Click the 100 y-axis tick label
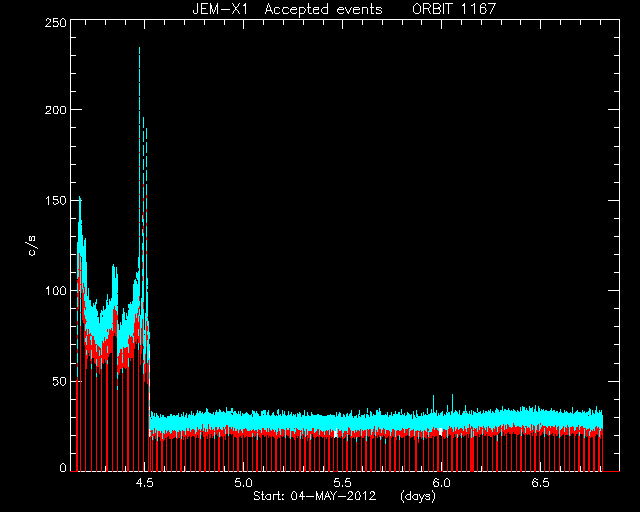 point(56,291)
